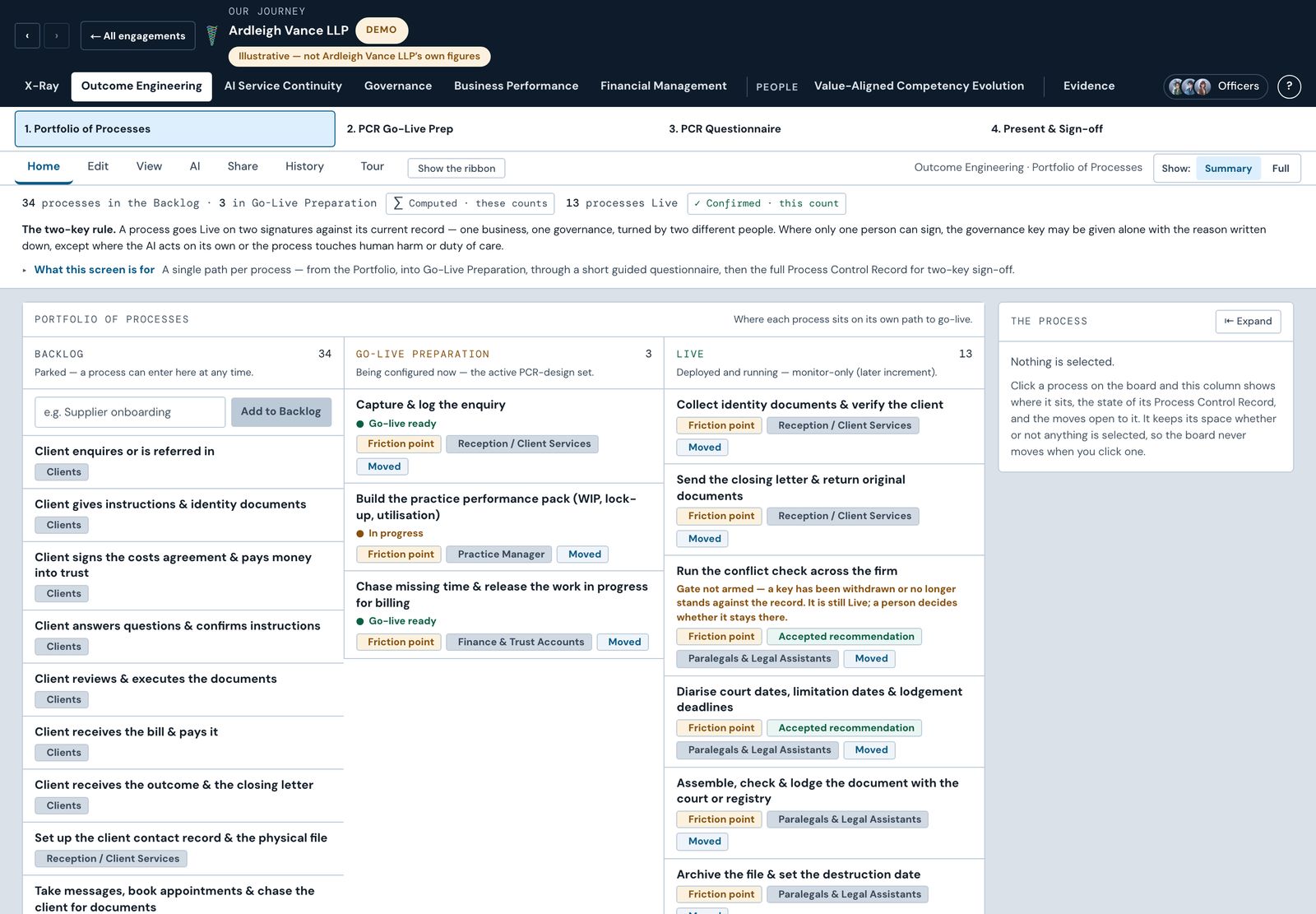Screen dimensions: 1316x914
Task: Open Collect identity documents & verify the client
Action: tap(823, 426)
